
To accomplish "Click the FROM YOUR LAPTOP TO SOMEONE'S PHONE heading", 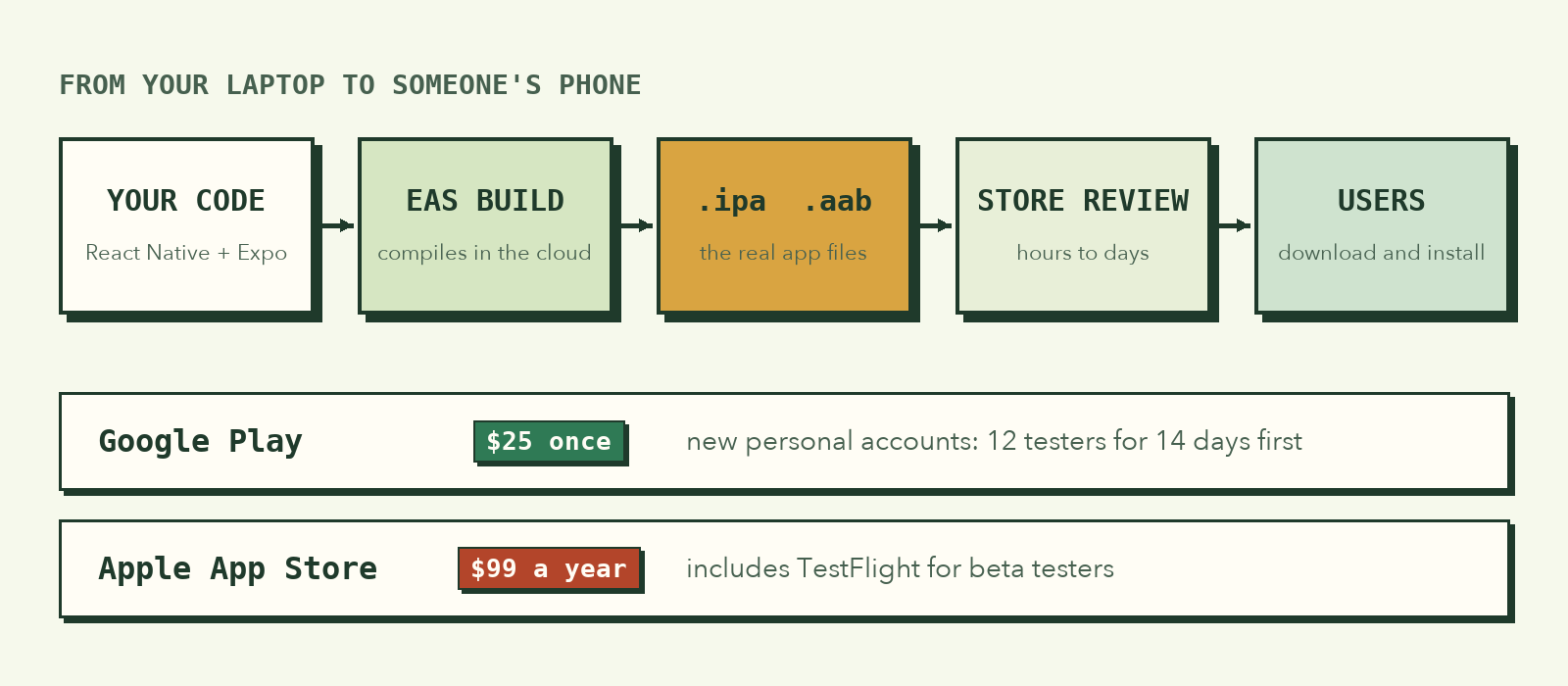I will point(350,85).
